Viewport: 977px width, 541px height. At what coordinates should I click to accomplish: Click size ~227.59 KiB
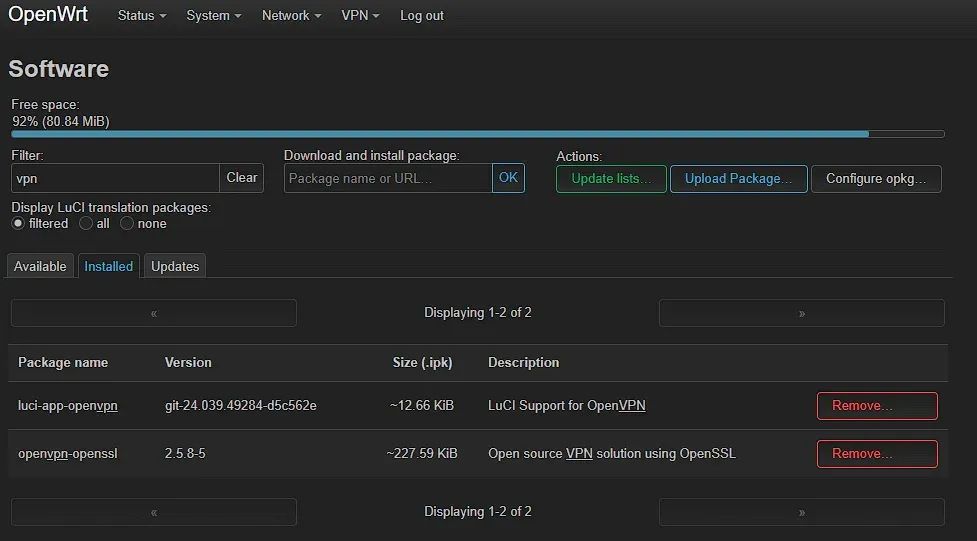pyautogui.click(x=422, y=454)
